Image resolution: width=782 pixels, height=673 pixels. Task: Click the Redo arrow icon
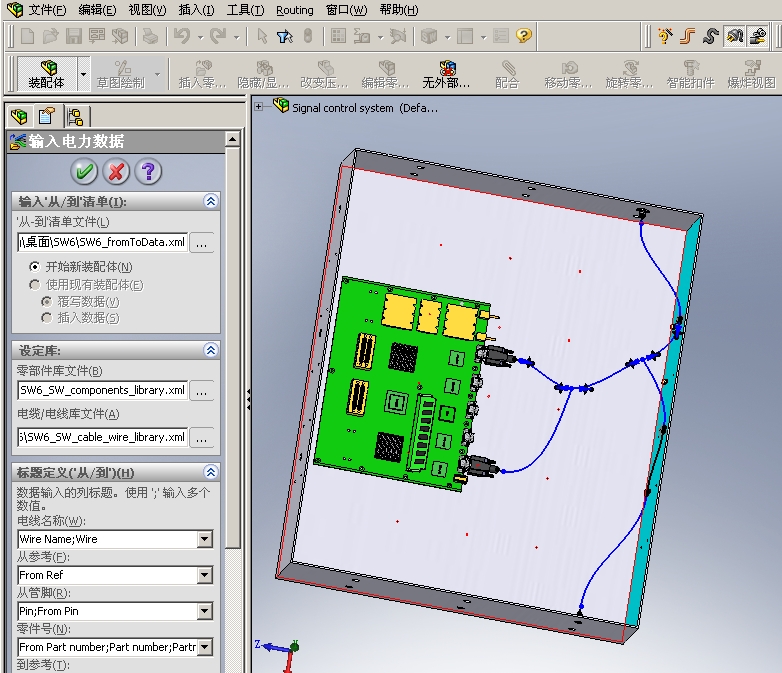pos(218,36)
